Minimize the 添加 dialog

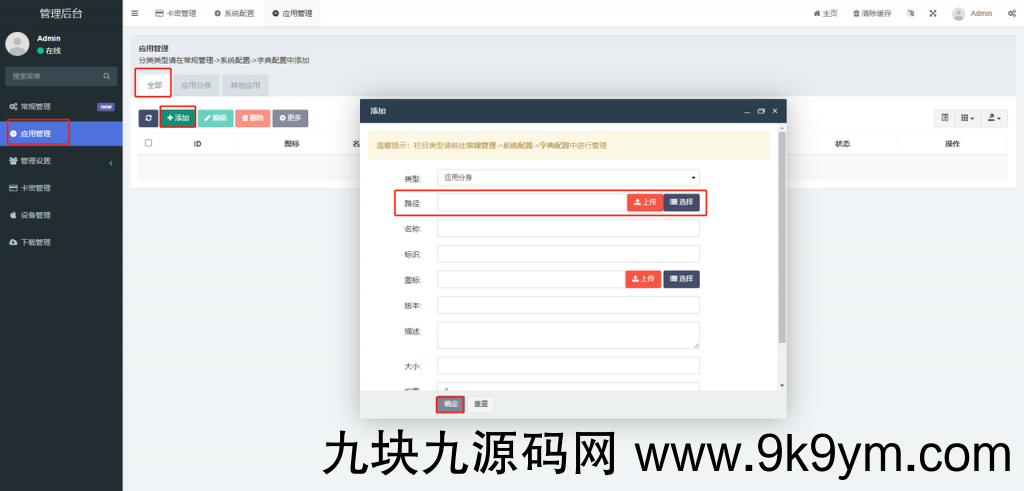pyautogui.click(x=747, y=112)
